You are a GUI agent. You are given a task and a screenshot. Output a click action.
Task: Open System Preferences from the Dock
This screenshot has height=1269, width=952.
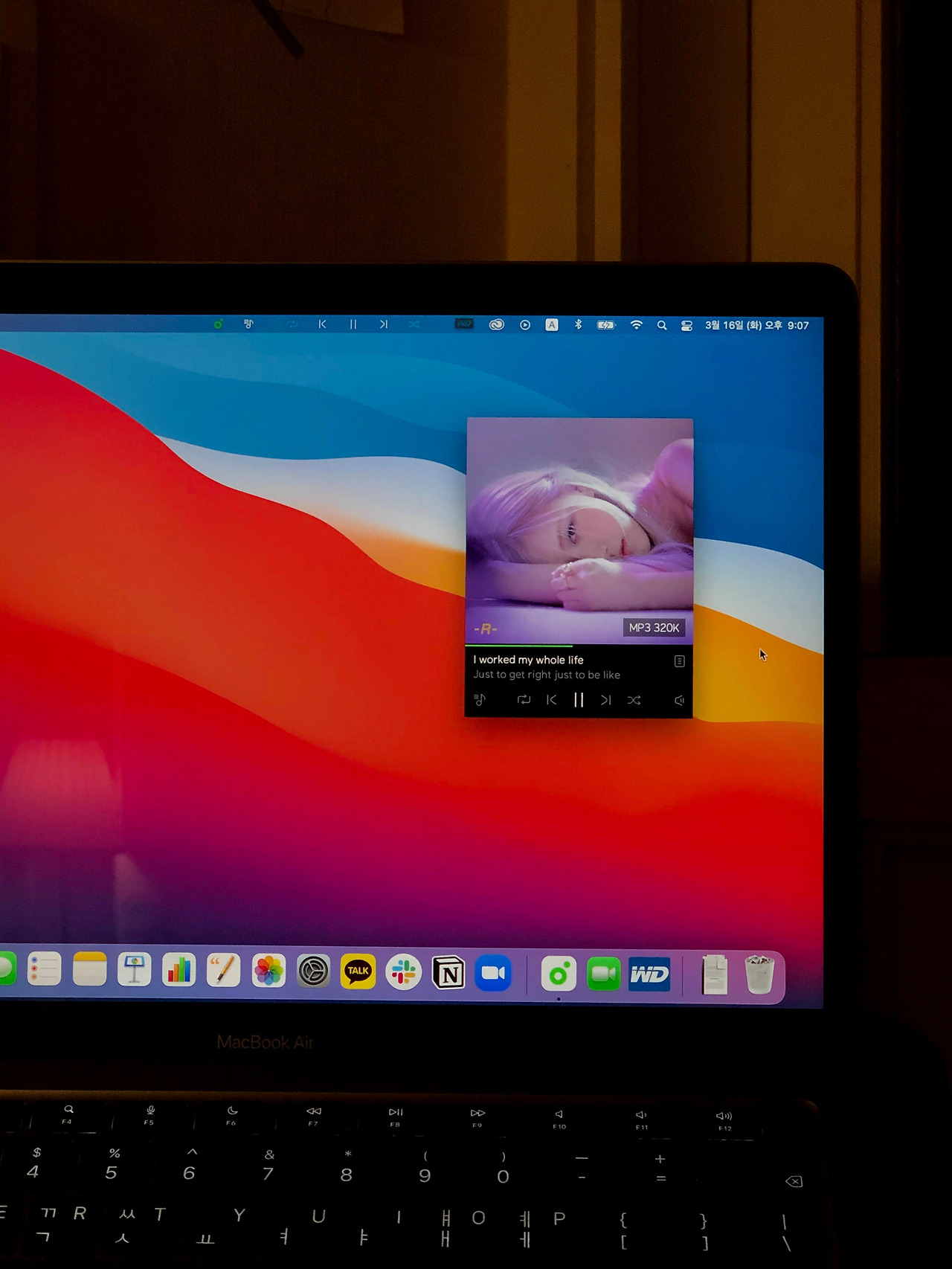point(313,971)
